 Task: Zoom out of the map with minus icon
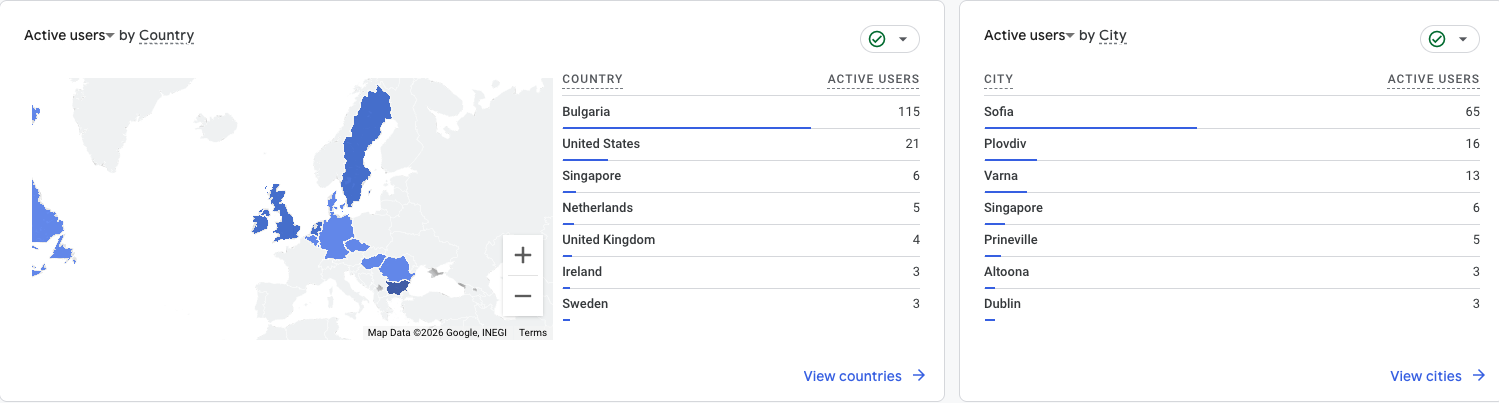522,296
